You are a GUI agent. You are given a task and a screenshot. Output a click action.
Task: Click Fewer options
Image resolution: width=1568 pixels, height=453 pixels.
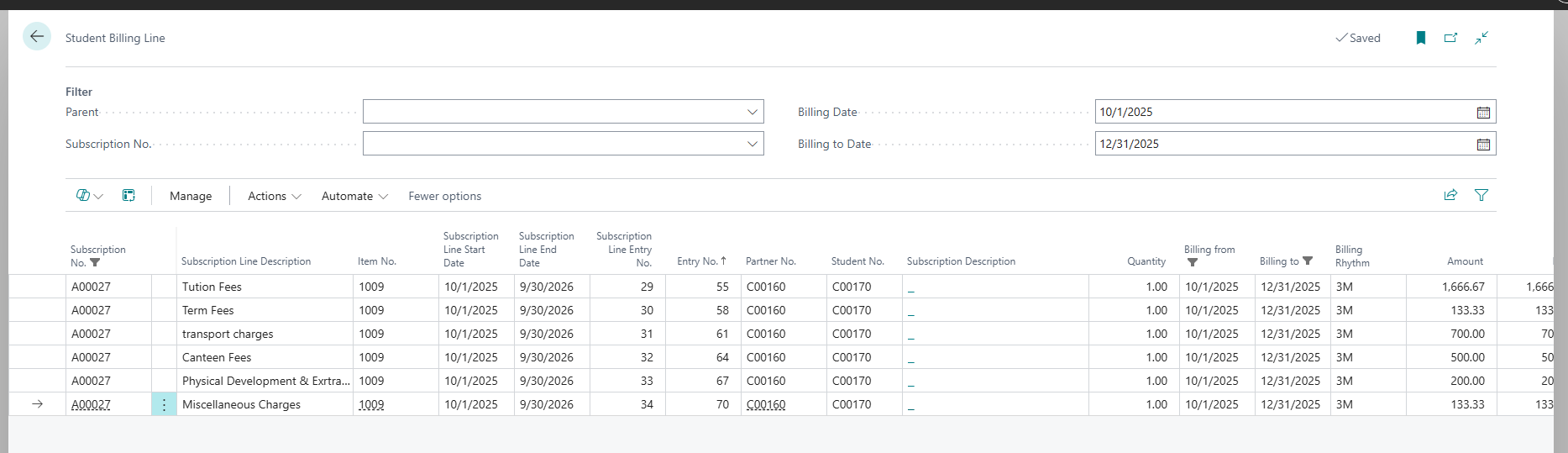(x=444, y=196)
